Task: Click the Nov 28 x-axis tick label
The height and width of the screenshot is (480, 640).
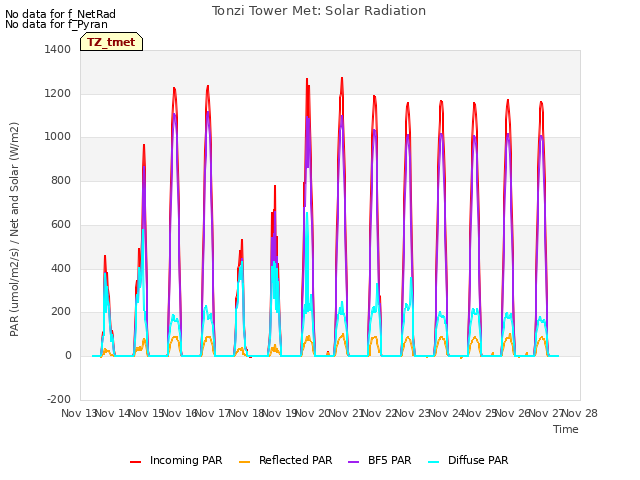Action: (580, 413)
